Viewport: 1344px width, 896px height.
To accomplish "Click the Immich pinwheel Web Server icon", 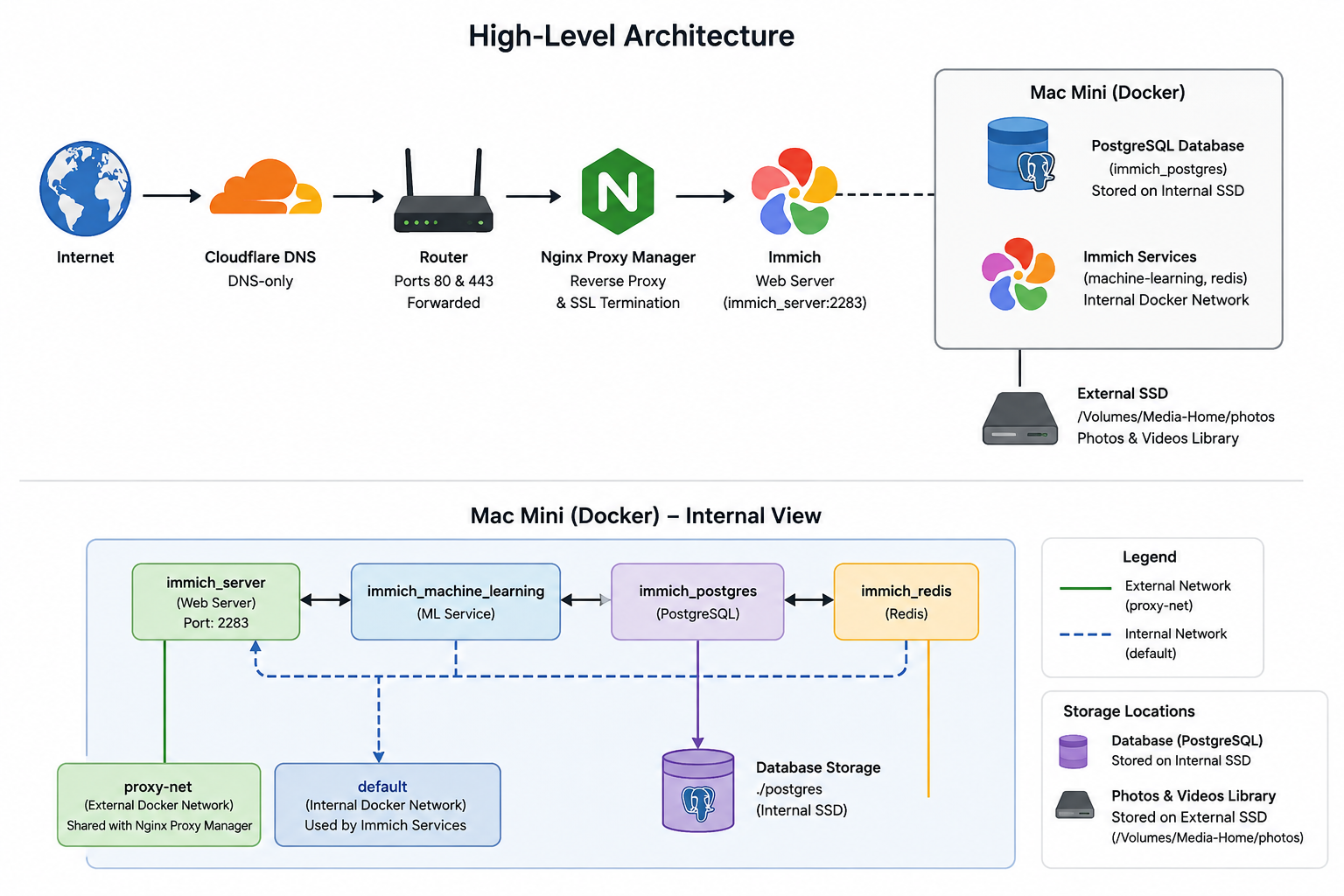I will [x=794, y=192].
